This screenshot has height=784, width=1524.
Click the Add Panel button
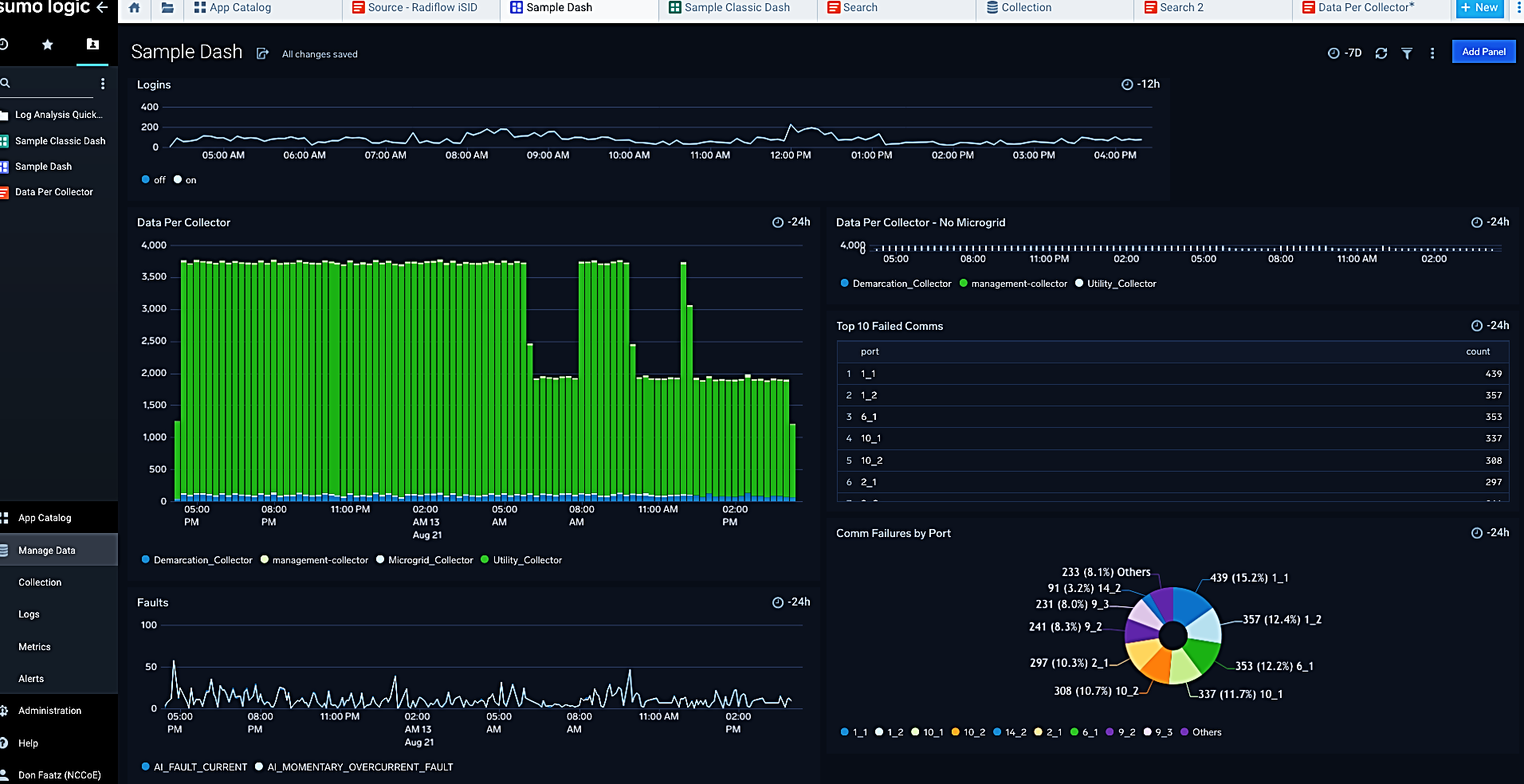(1483, 52)
